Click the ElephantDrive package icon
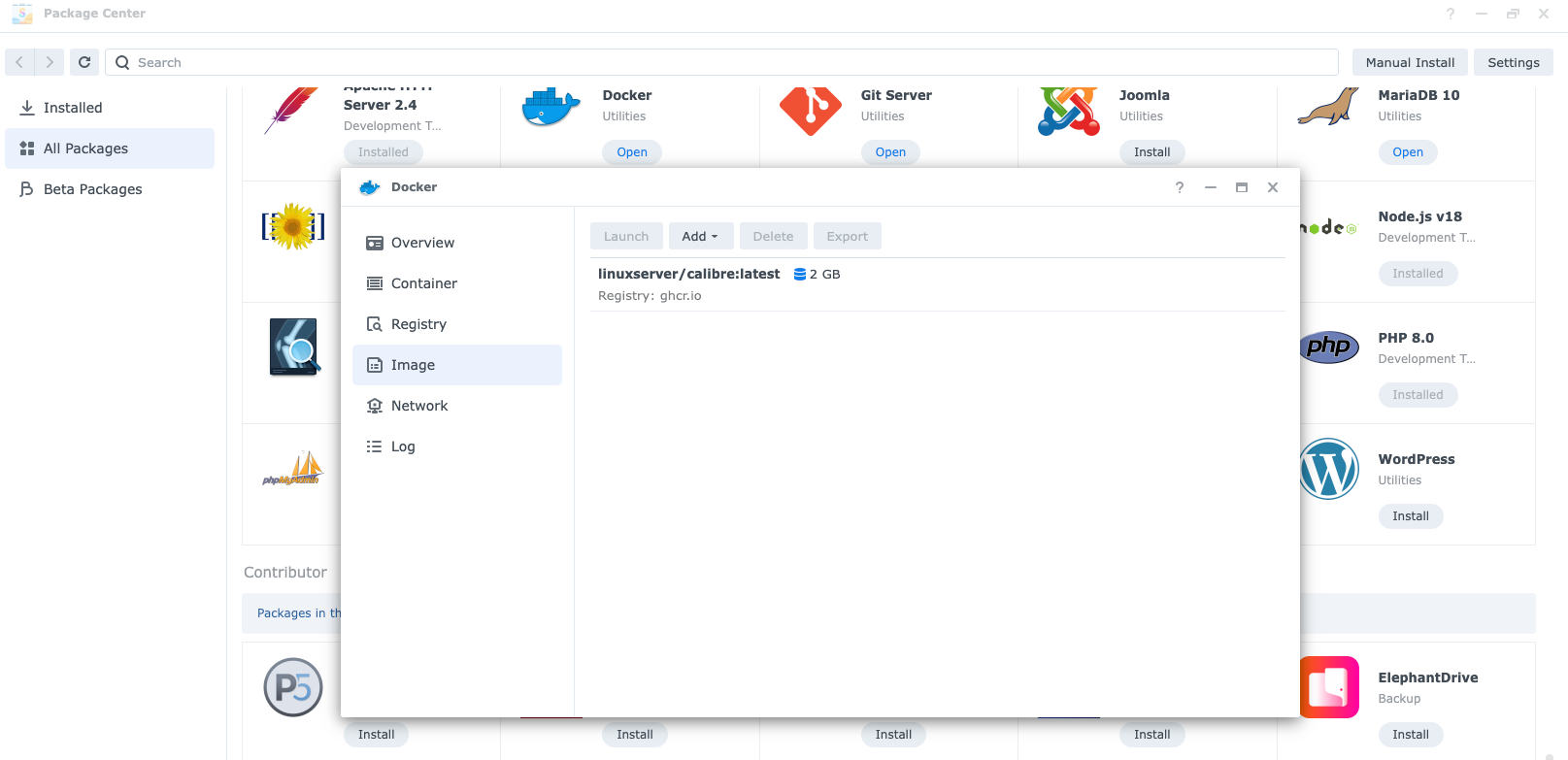 [1329, 687]
